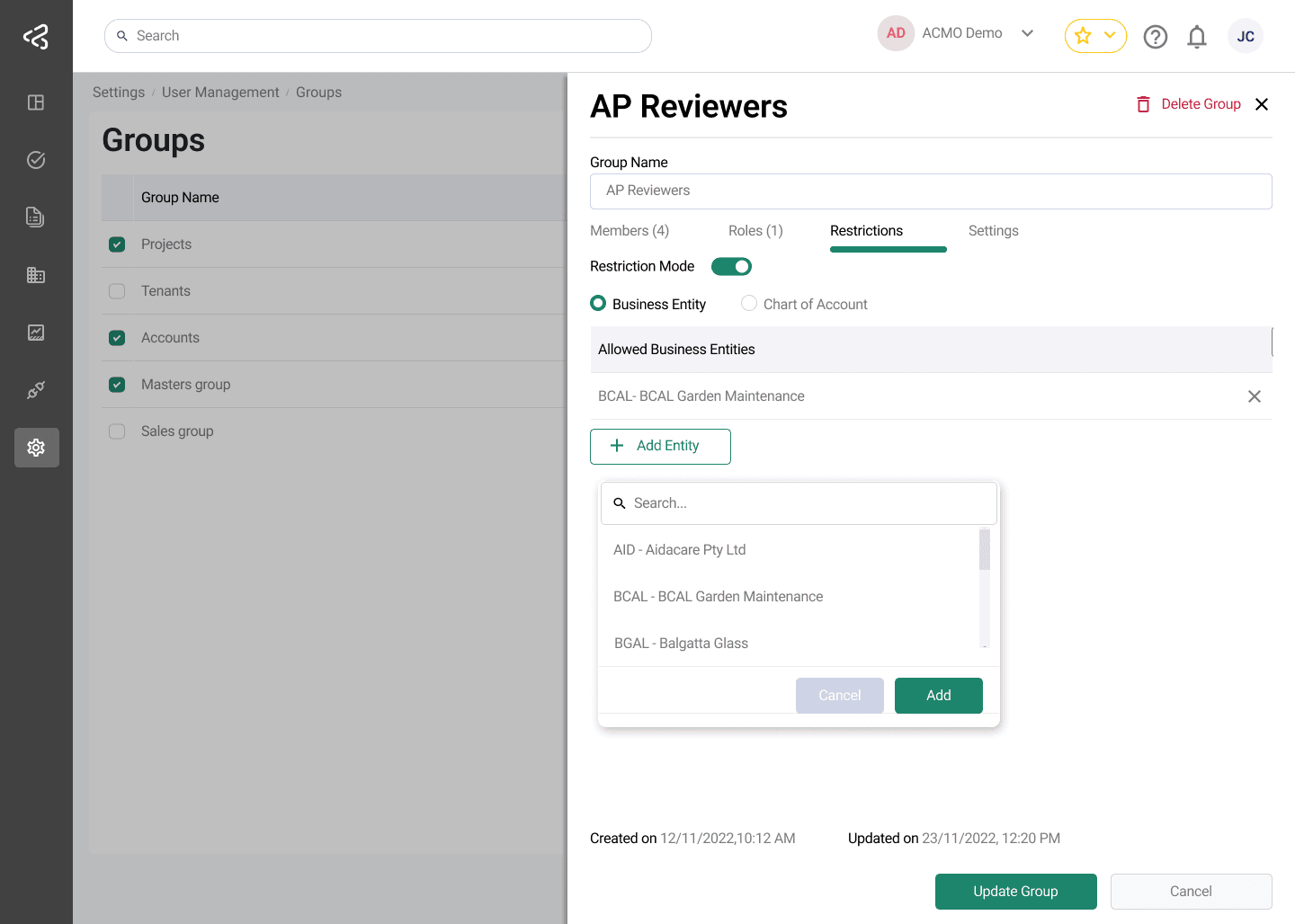The width and height of the screenshot is (1295, 924).
Task: Open the integrations plug icon in sidebar
Action: tap(36, 390)
